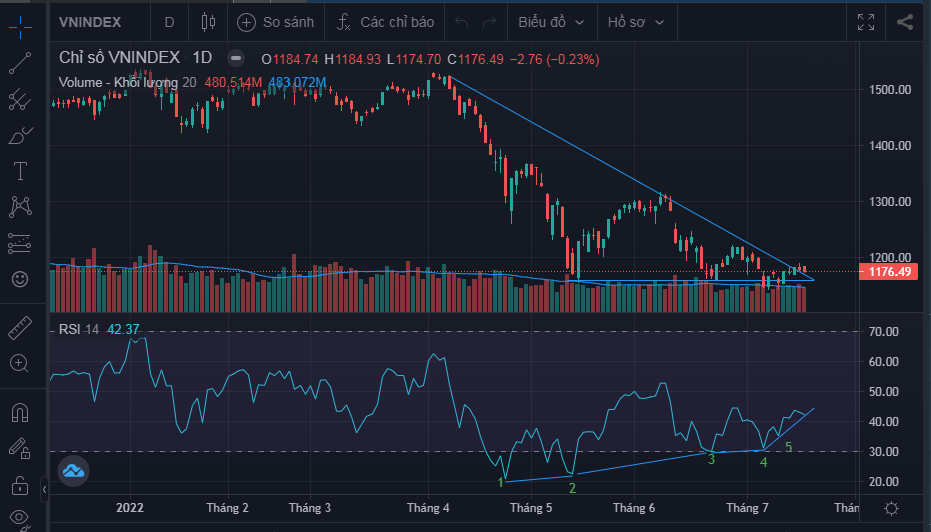Select the ruler measure tool
The height and width of the screenshot is (532, 931).
tap(19, 328)
